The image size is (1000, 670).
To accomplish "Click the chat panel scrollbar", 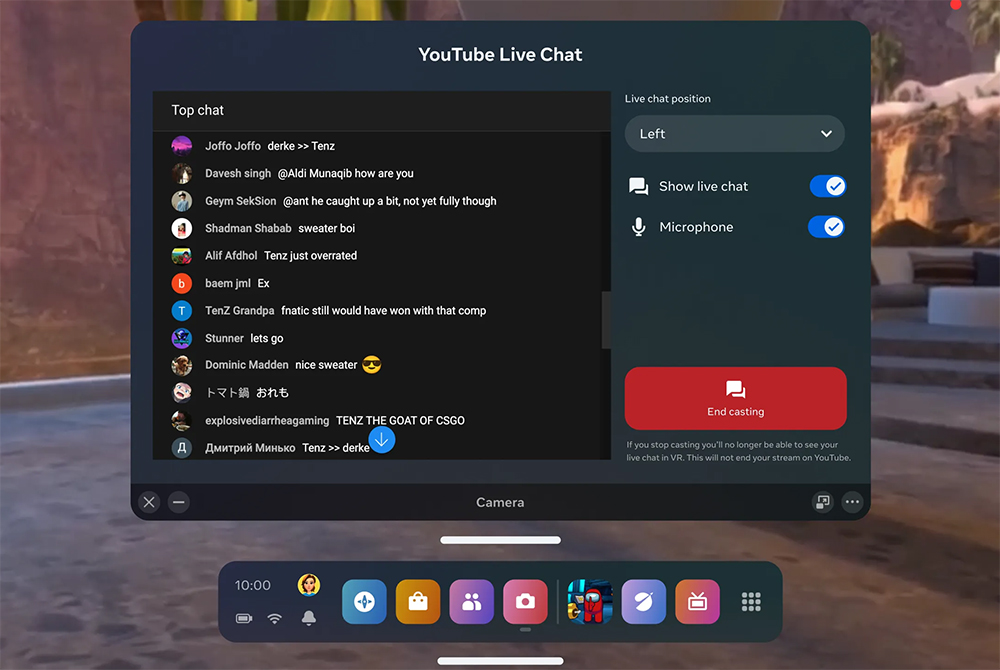I will click(608, 320).
